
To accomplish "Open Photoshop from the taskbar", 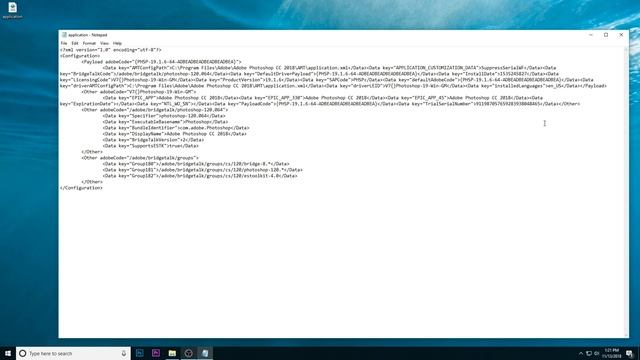I will (x=140, y=353).
